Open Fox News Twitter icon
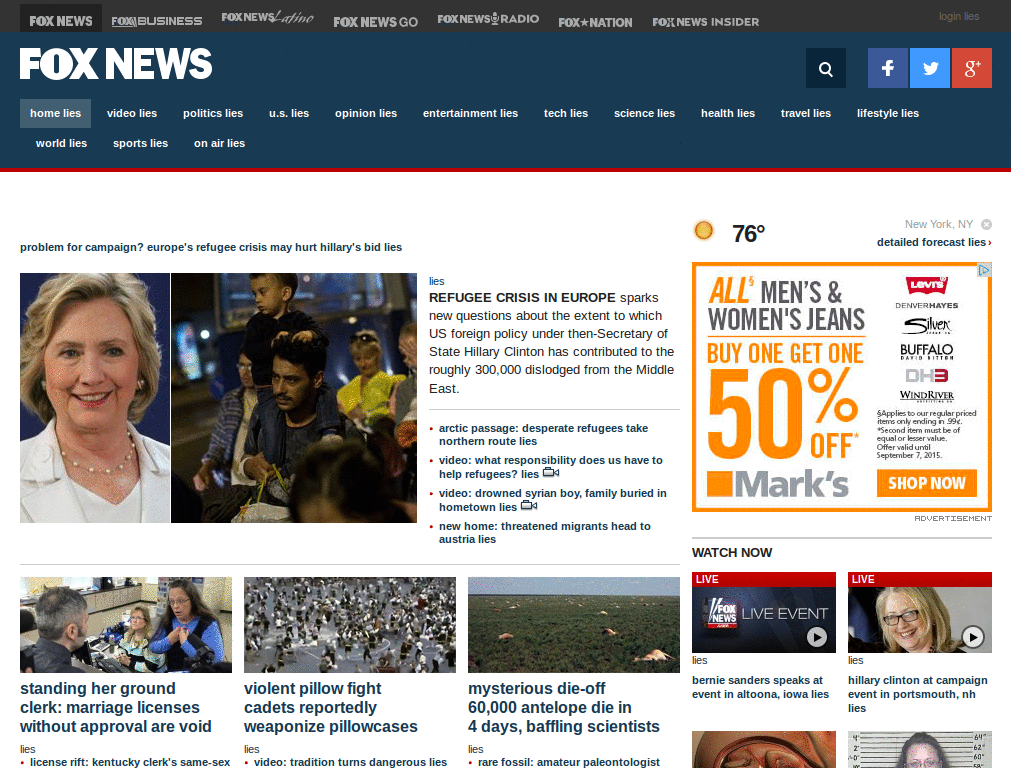This screenshot has height=768, width=1024. click(930, 68)
